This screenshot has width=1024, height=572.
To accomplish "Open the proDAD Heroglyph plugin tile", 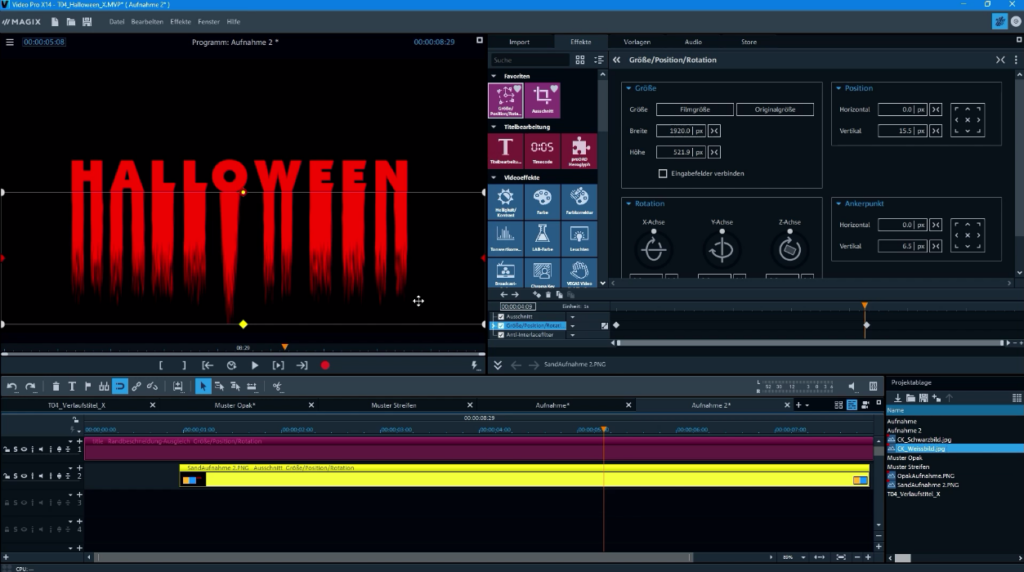I will (x=579, y=151).
